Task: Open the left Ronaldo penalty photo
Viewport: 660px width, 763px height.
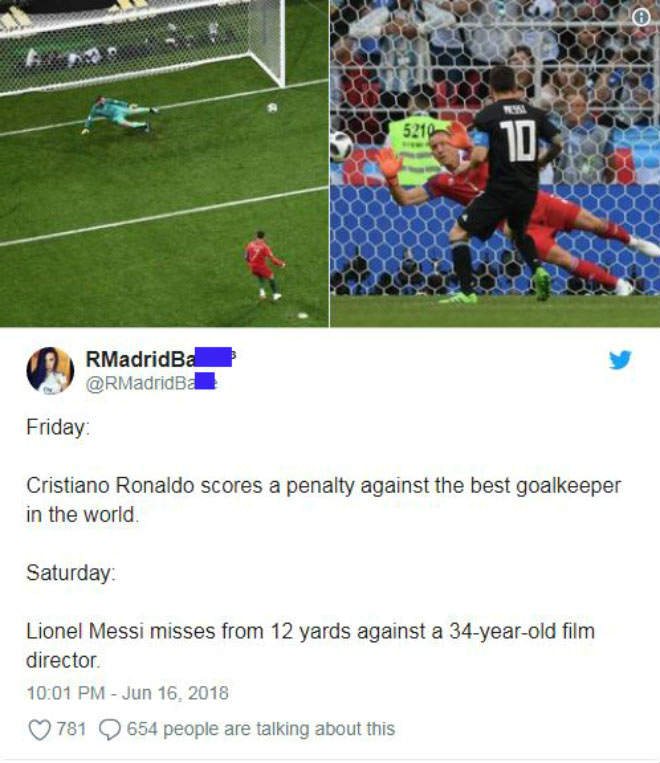Action: click(x=164, y=164)
